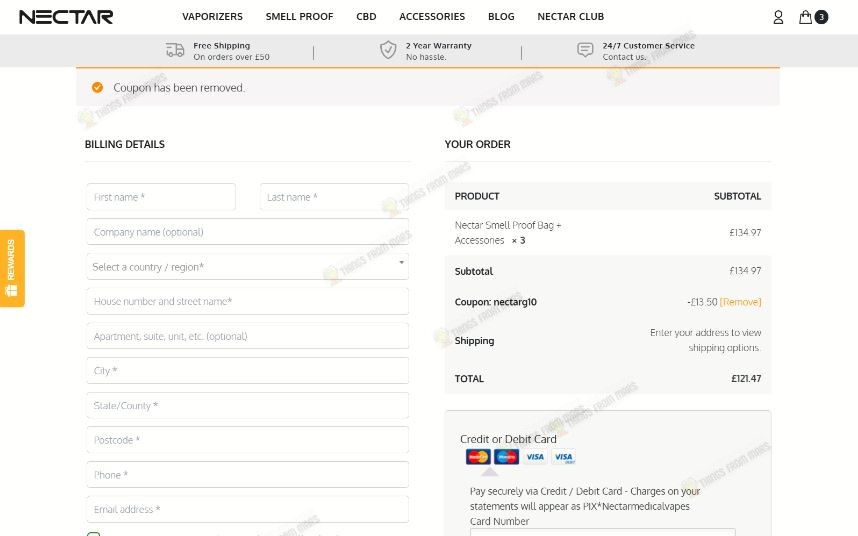Click the Enter your address shipping note
The width and height of the screenshot is (858, 536).
point(705,340)
